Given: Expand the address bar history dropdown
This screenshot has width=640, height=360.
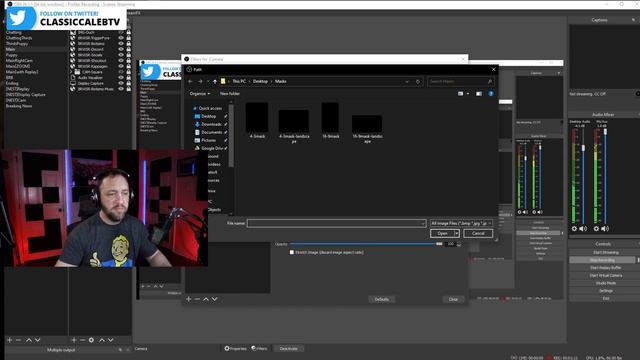Looking at the screenshot, I should click(x=407, y=82).
